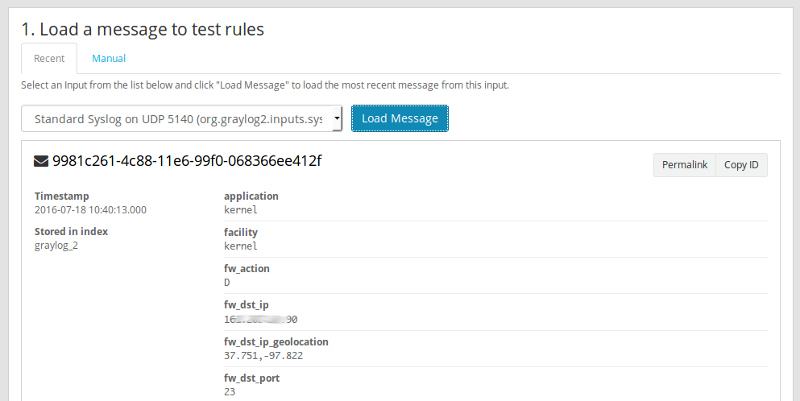Click the fw_dst_port value 23

230,392
